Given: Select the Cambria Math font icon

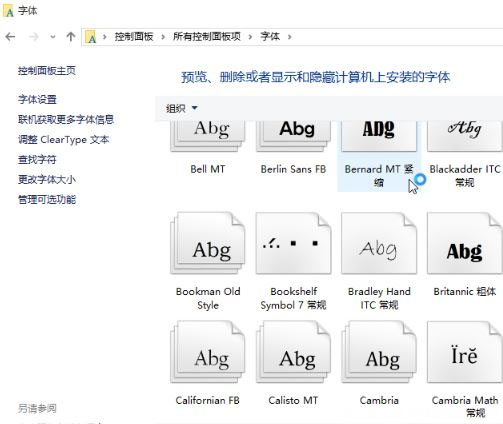Looking at the screenshot, I should [465, 352].
